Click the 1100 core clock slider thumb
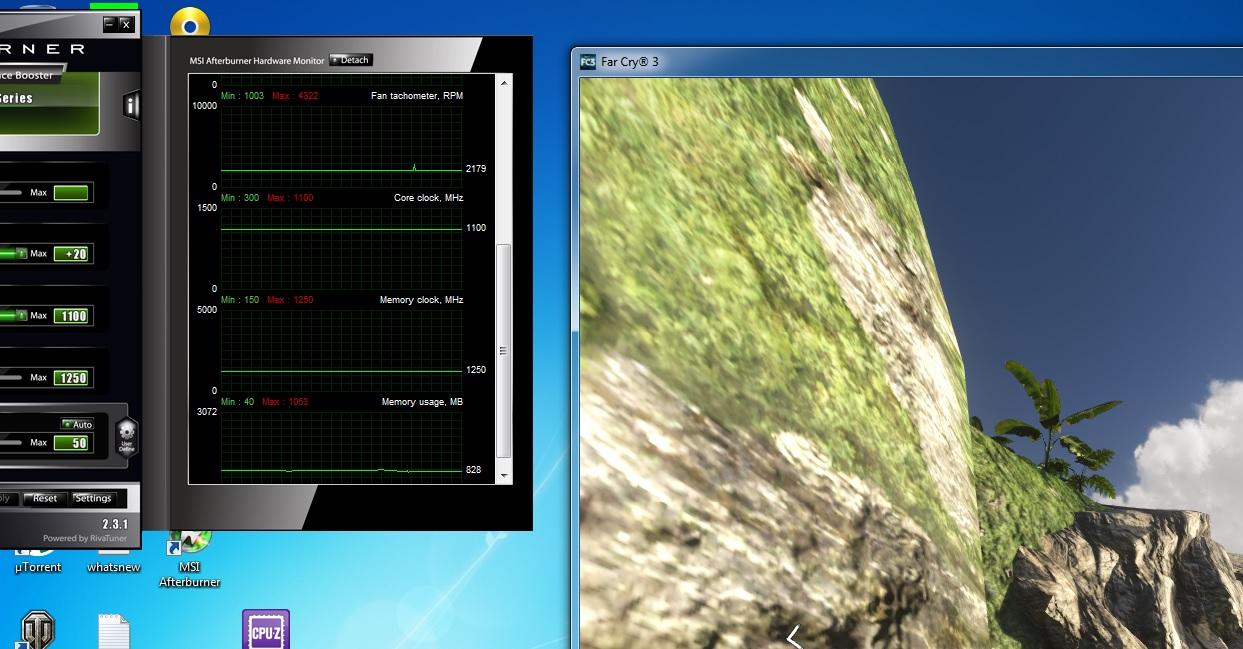This screenshot has width=1243, height=649. pos(19,316)
